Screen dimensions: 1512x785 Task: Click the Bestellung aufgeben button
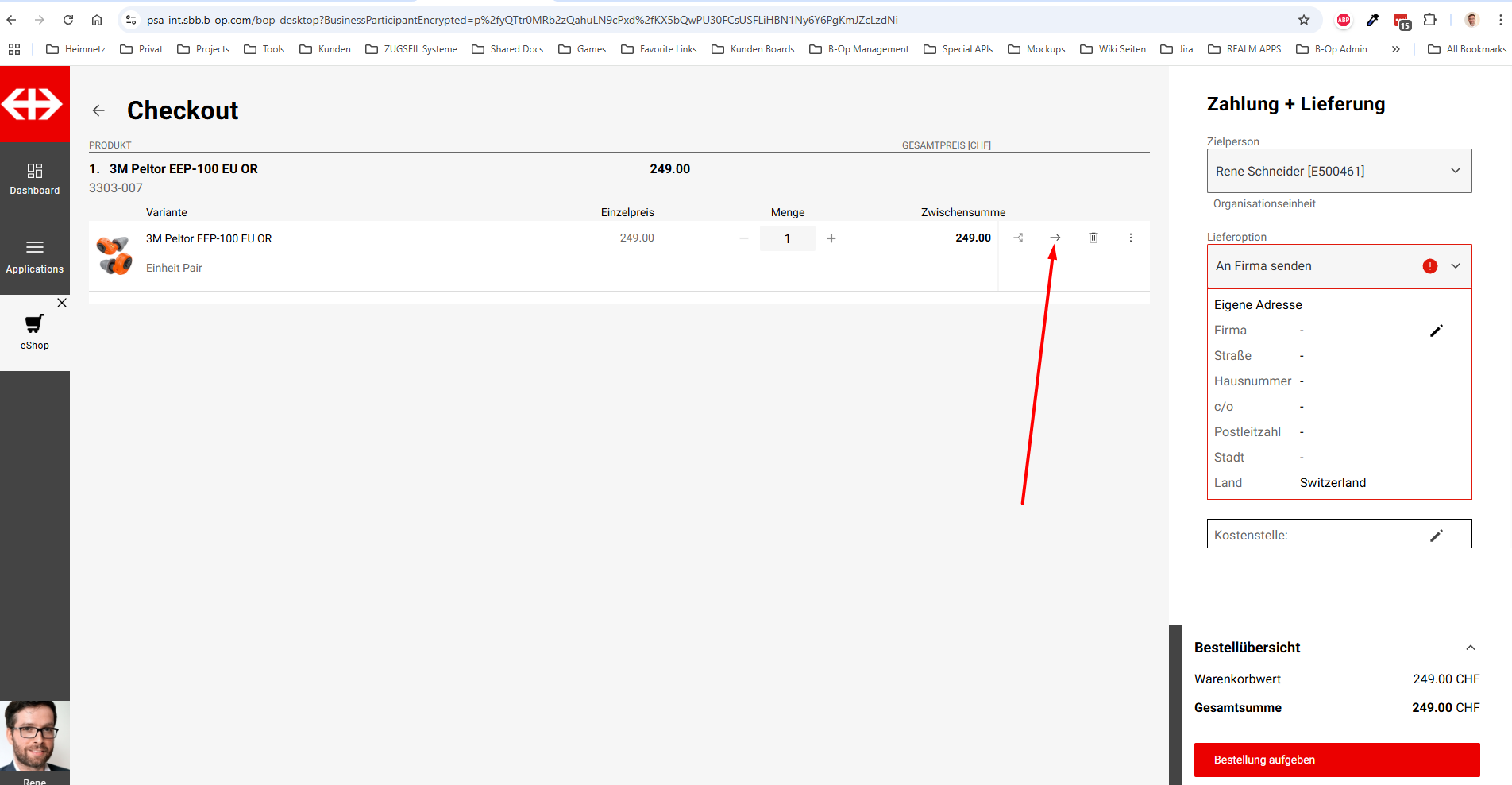tap(1336, 760)
